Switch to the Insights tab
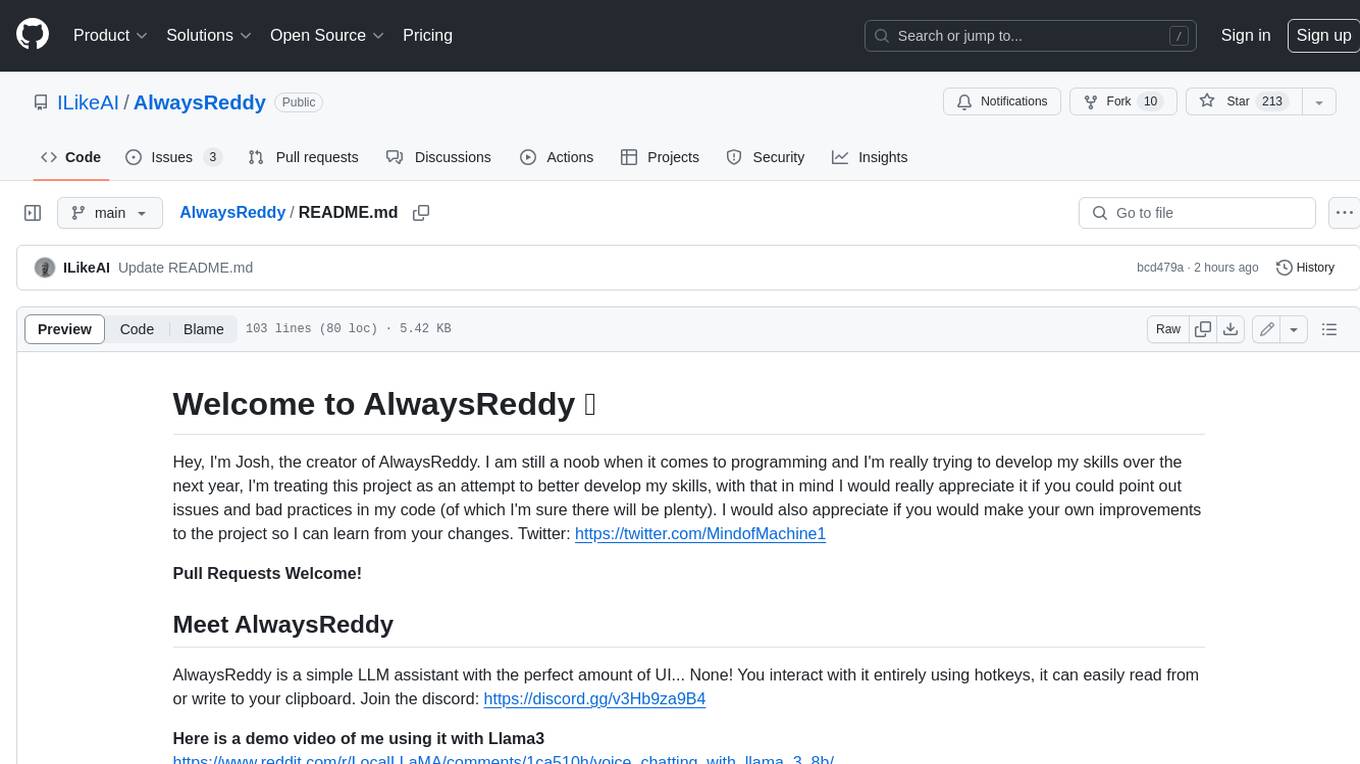Image resolution: width=1360 pixels, height=764 pixels. point(870,157)
